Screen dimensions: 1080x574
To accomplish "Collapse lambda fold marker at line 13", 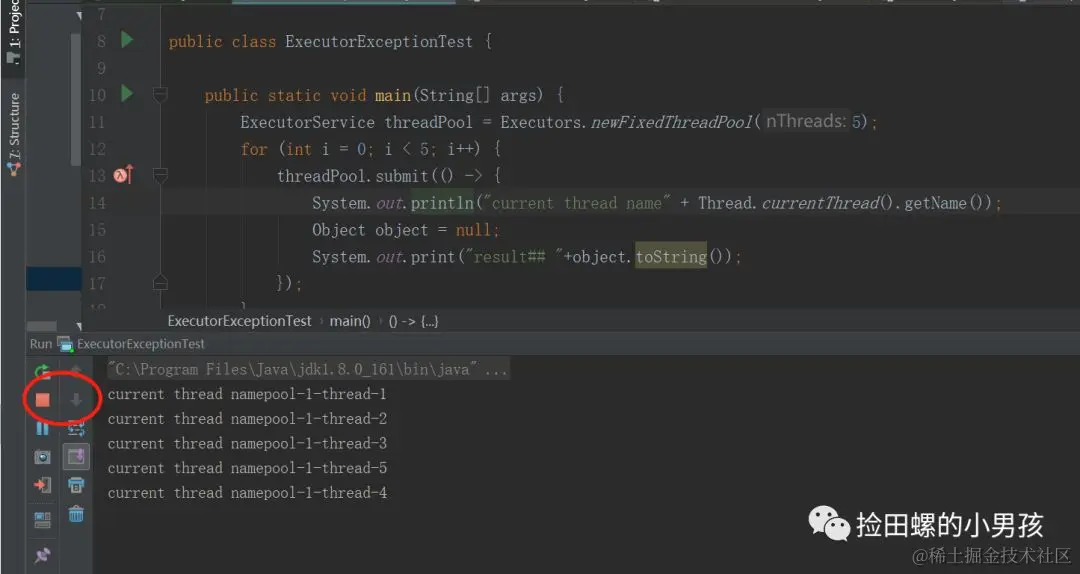I will click(160, 175).
